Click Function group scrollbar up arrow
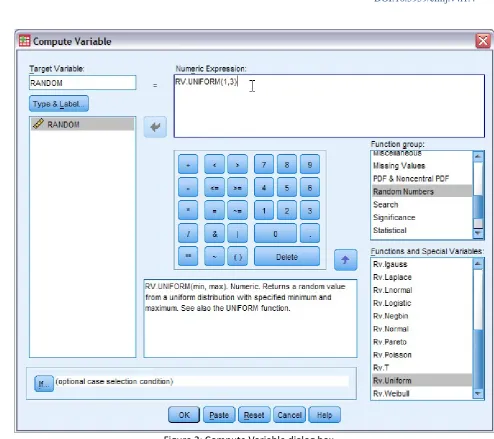Image resolution: width=494 pixels, height=439 pixels. coord(478,156)
